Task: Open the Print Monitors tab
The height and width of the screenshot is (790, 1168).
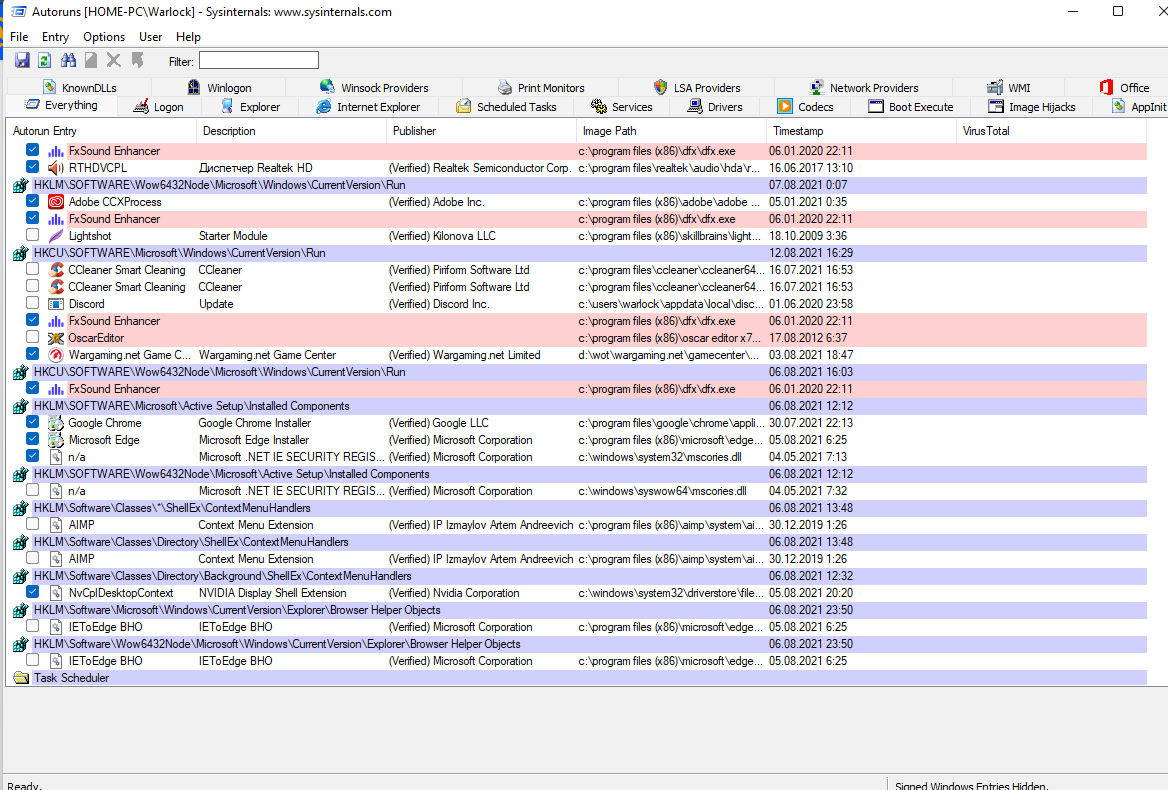Action: pos(541,88)
